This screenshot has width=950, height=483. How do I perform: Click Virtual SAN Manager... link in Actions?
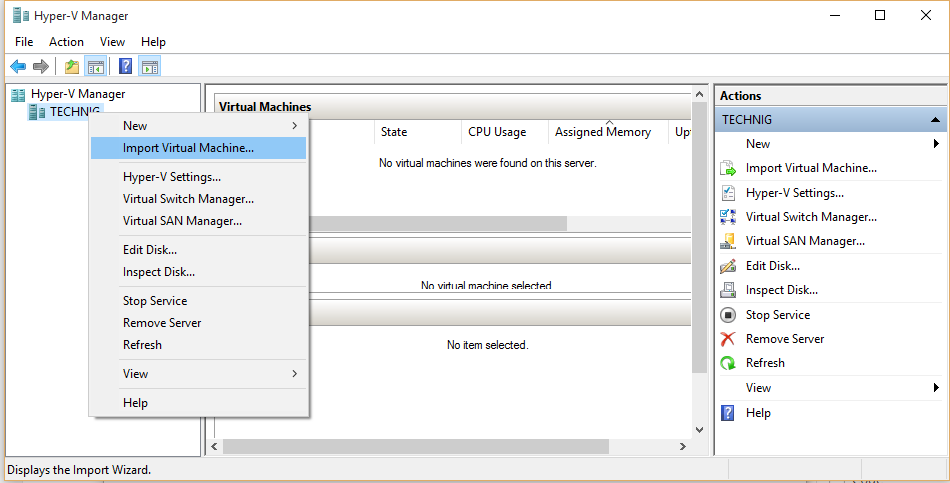805,241
